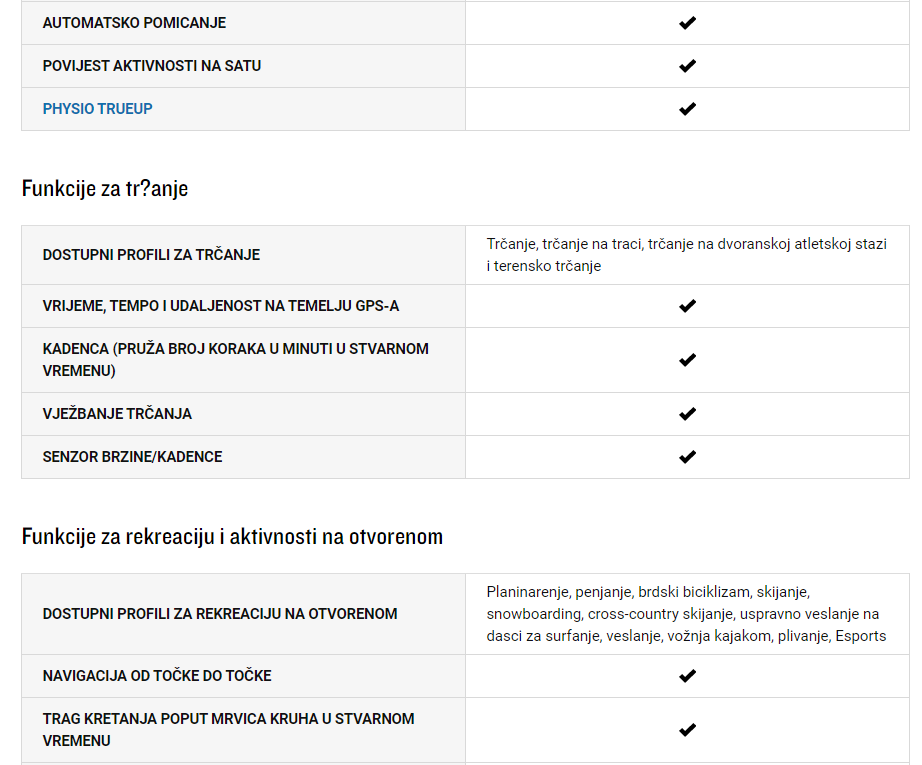Click checkmark for Senzor brzine/kadence
922x765 pixels.
click(x=687, y=457)
